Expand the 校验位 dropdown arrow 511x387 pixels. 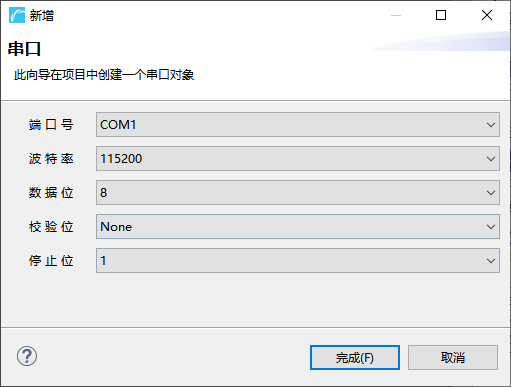point(491,227)
